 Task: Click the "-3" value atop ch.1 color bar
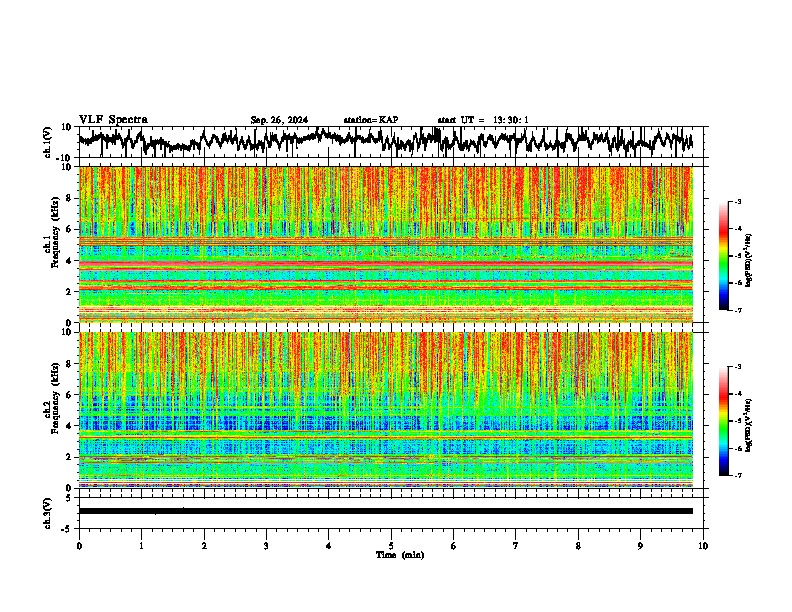(738, 201)
